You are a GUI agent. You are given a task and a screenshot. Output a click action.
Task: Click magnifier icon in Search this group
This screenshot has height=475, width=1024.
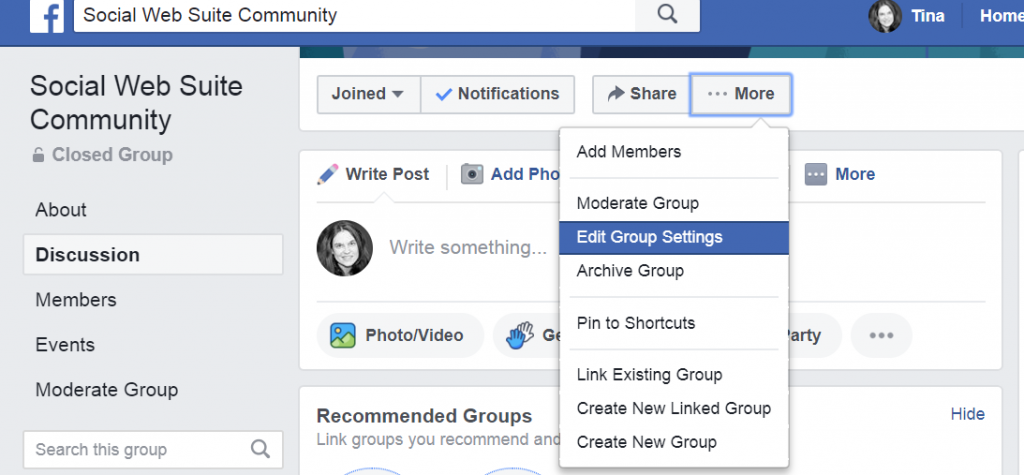260,450
